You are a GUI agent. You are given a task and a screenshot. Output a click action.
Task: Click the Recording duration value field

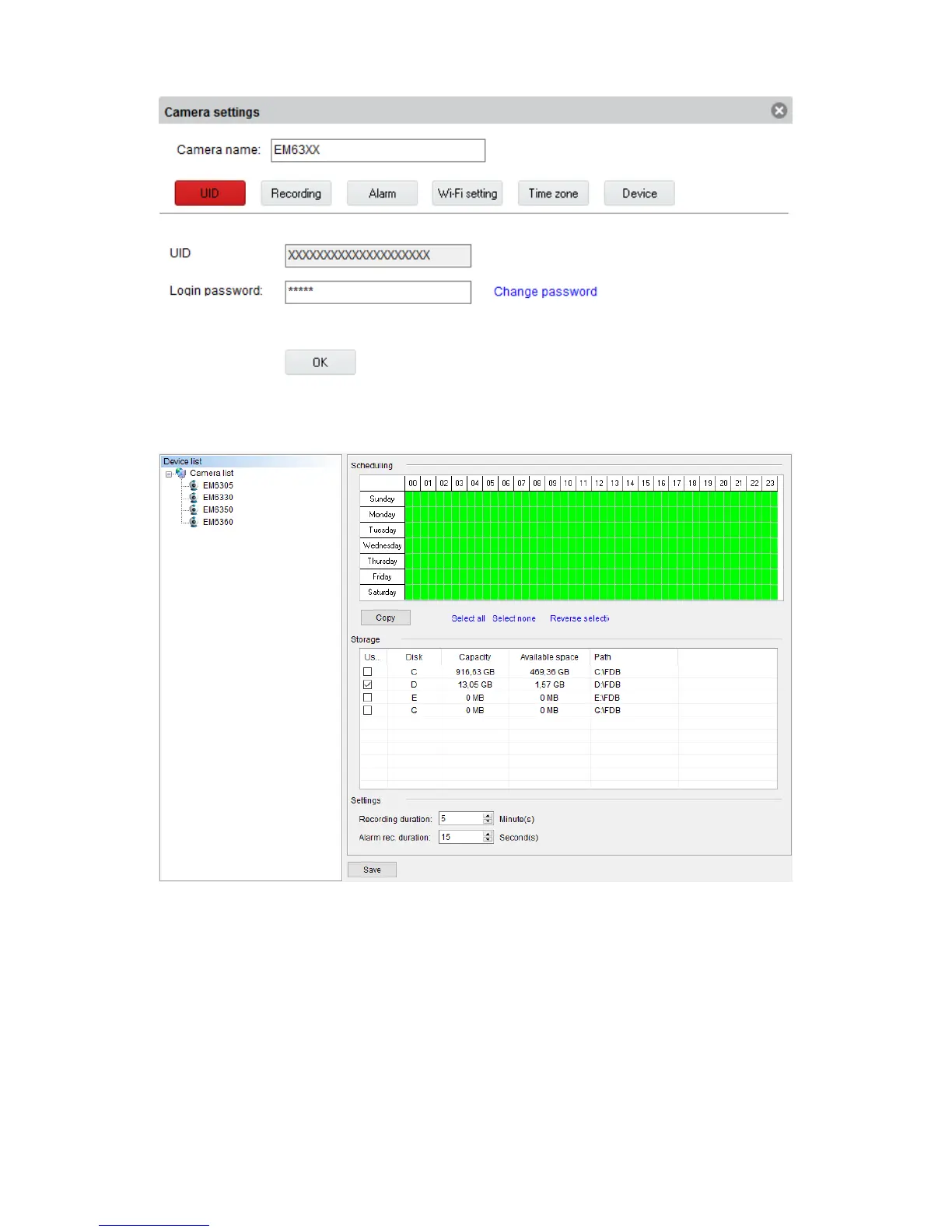point(460,818)
